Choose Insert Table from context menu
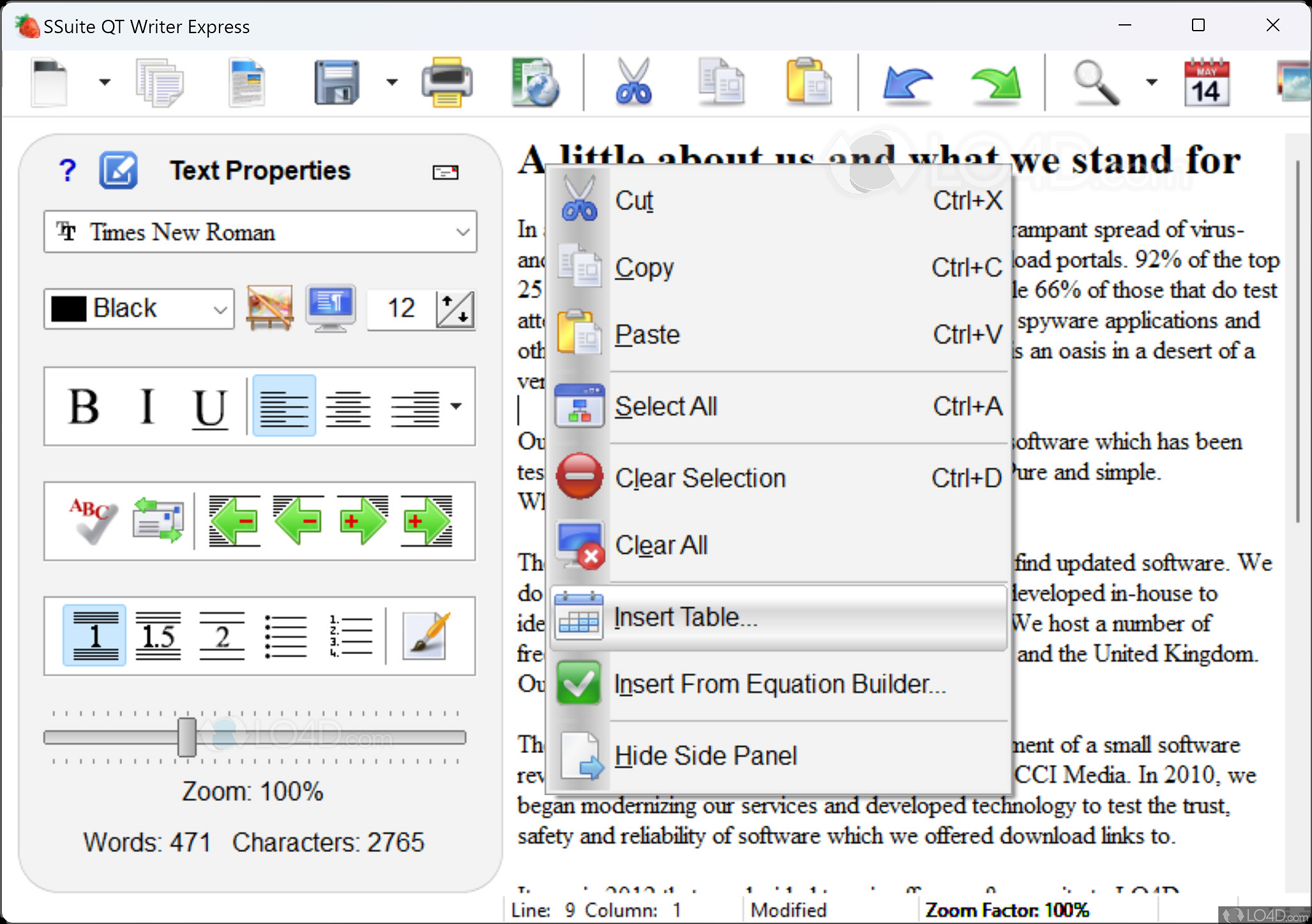The width and height of the screenshot is (1312, 924). (x=685, y=617)
